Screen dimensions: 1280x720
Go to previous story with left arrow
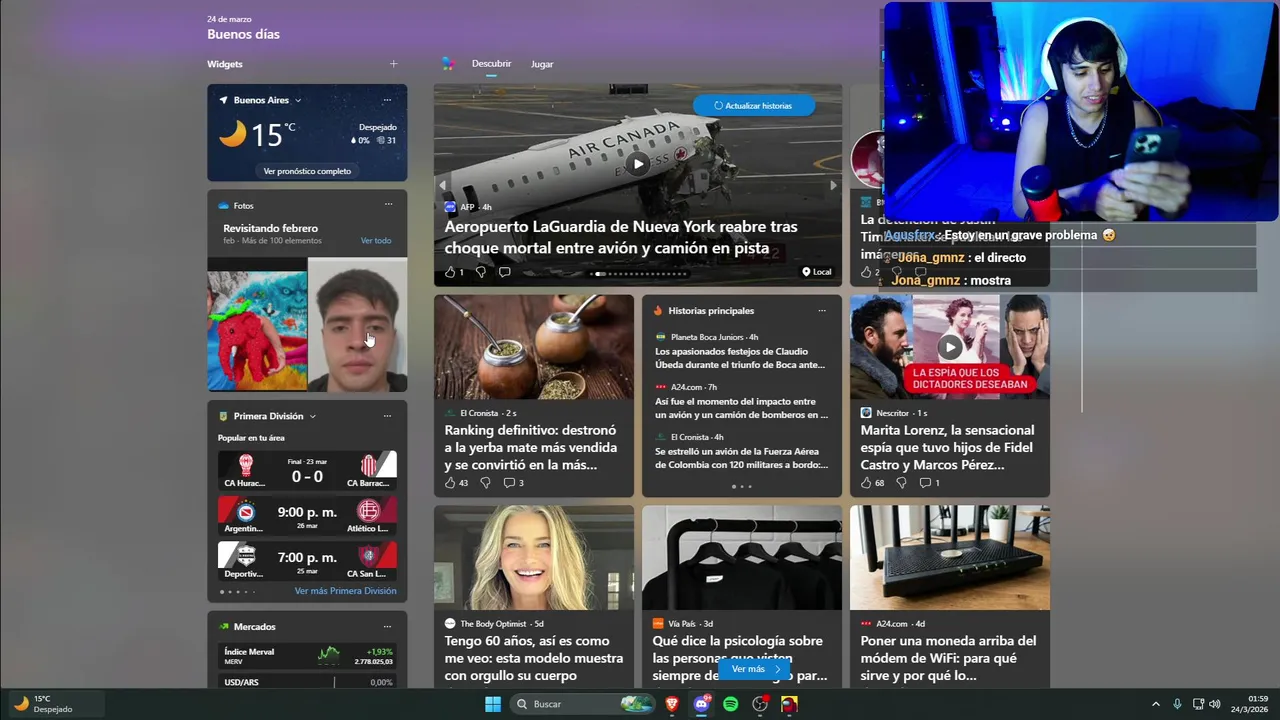[443, 185]
